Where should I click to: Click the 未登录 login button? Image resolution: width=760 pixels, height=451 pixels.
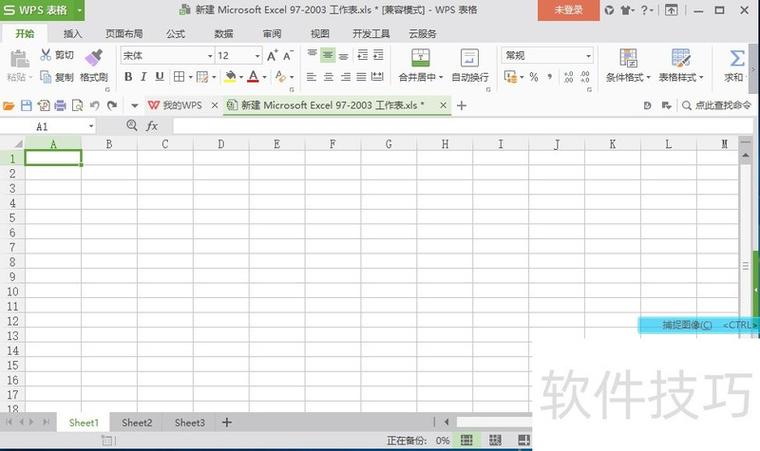tap(569, 10)
